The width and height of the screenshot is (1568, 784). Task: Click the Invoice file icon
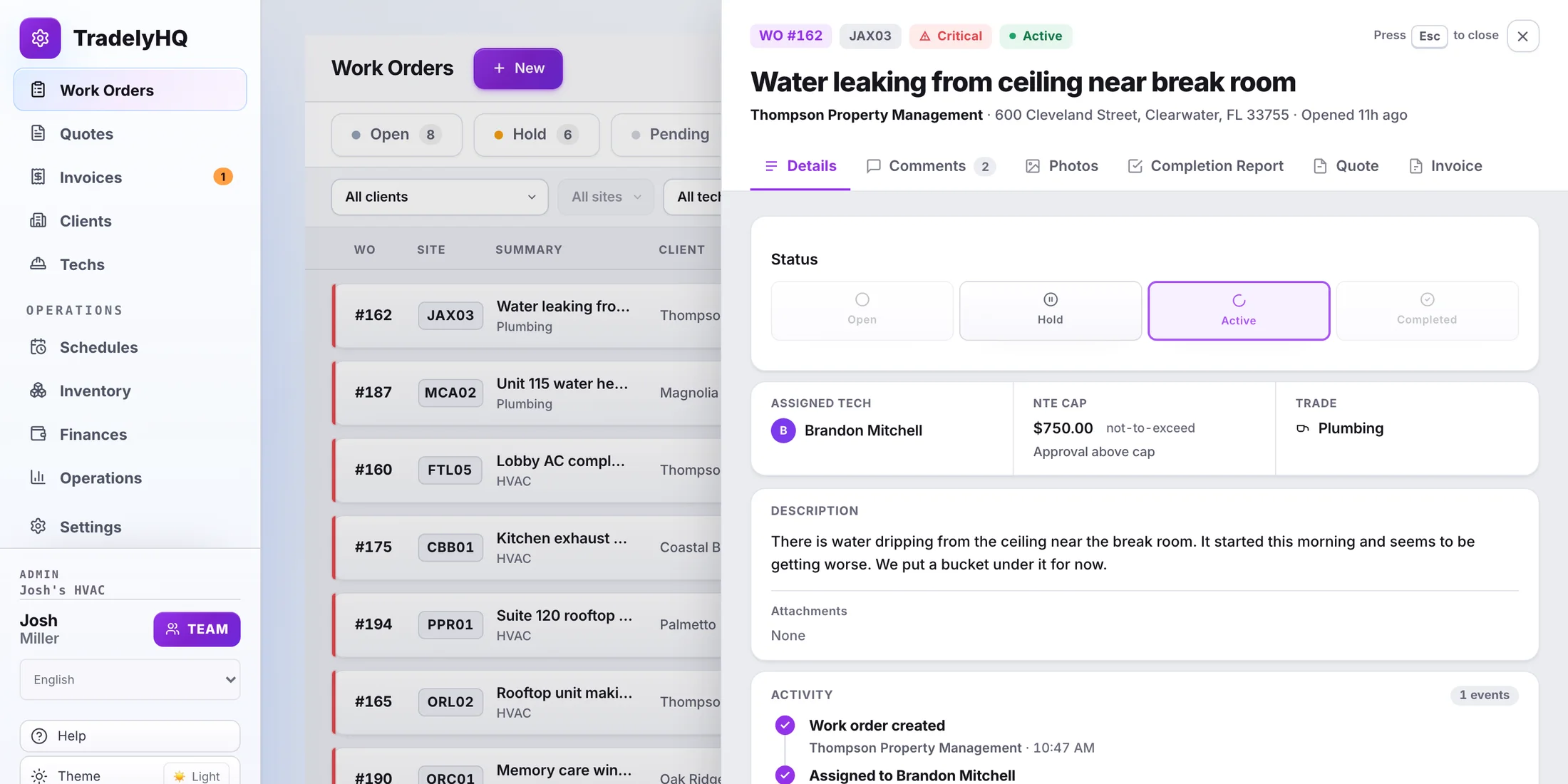pos(1416,166)
